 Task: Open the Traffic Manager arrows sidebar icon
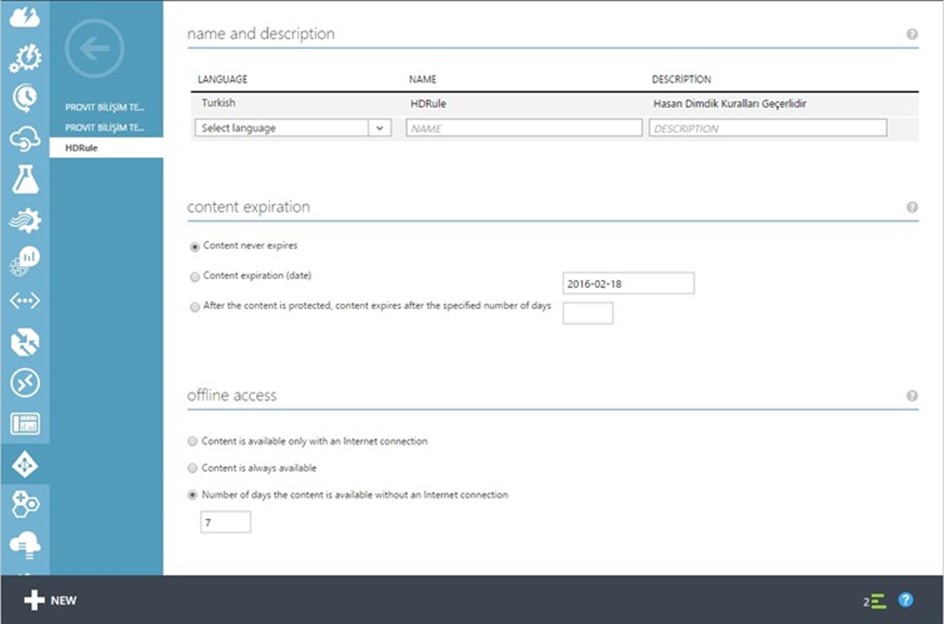pos(25,342)
